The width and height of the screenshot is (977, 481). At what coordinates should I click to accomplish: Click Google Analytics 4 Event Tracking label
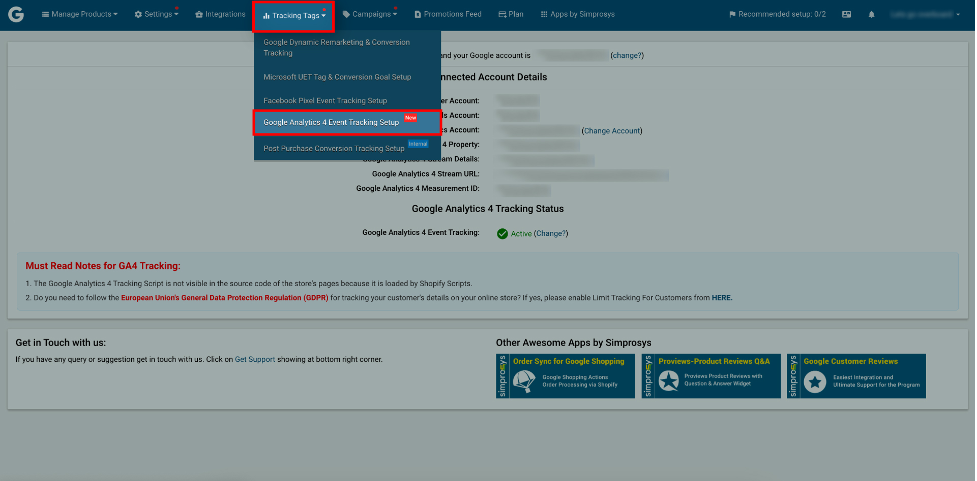point(421,232)
